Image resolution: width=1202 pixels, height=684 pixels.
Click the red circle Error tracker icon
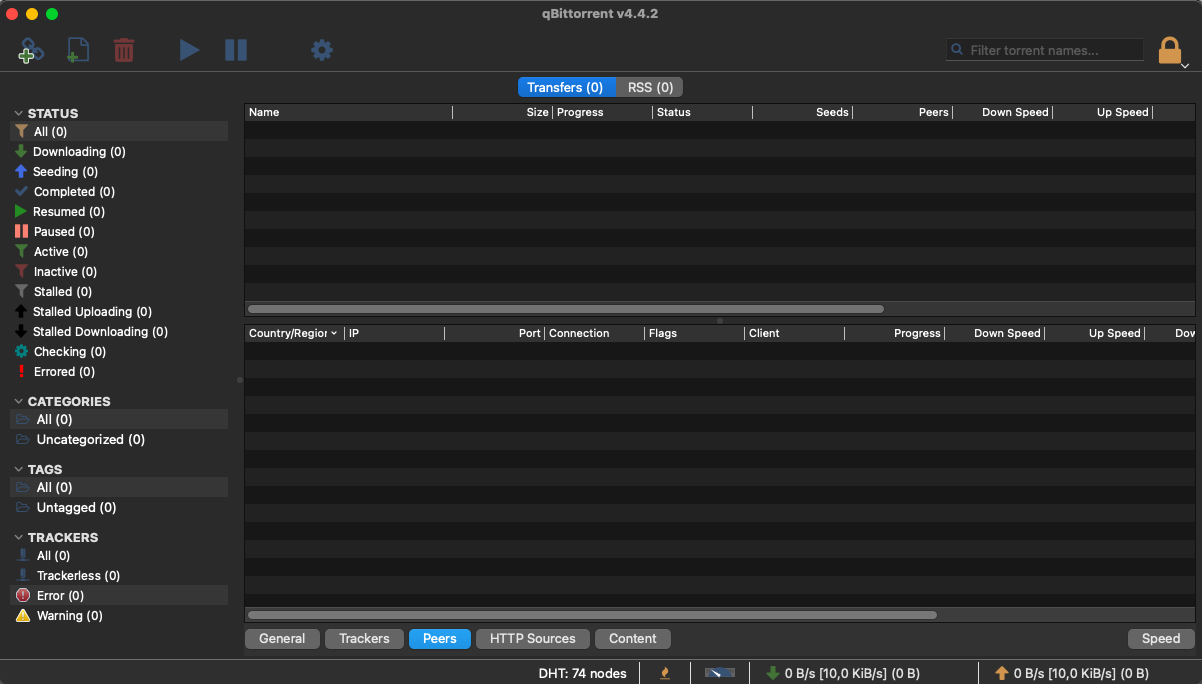23,595
